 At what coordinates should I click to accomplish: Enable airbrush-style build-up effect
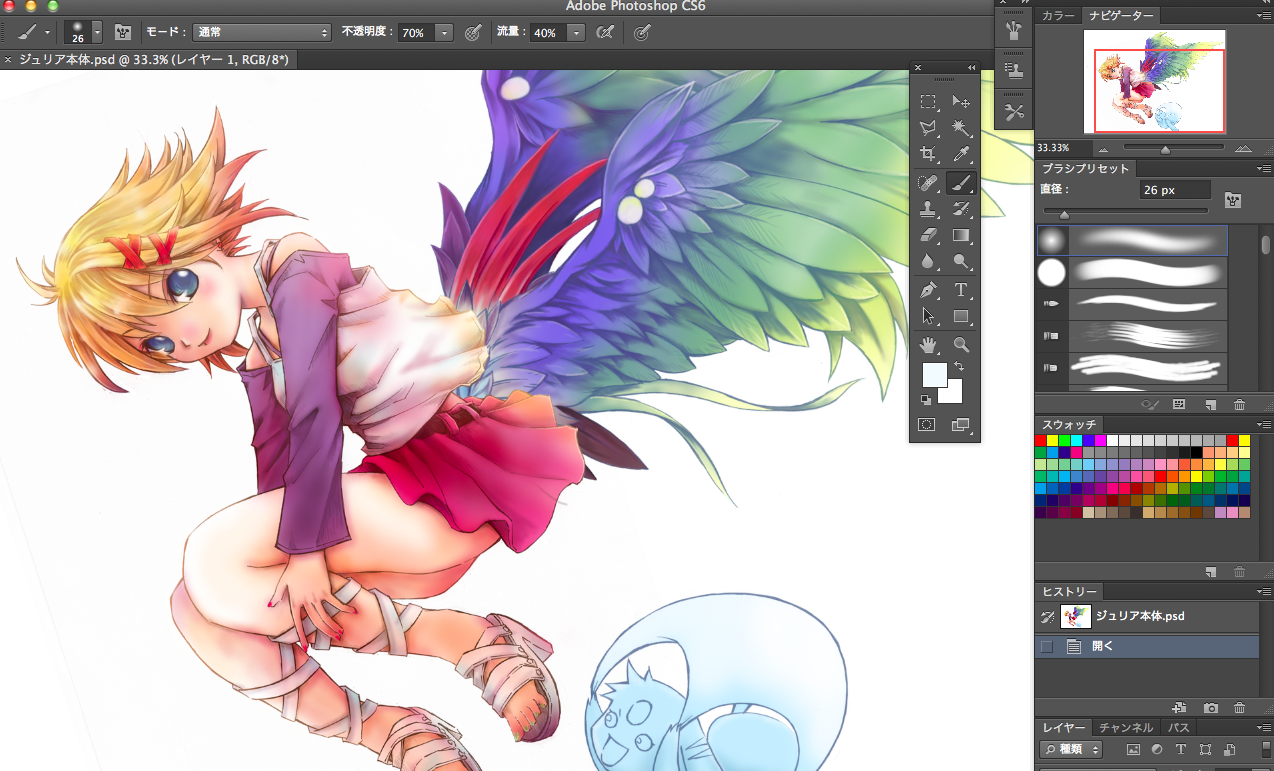(604, 33)
